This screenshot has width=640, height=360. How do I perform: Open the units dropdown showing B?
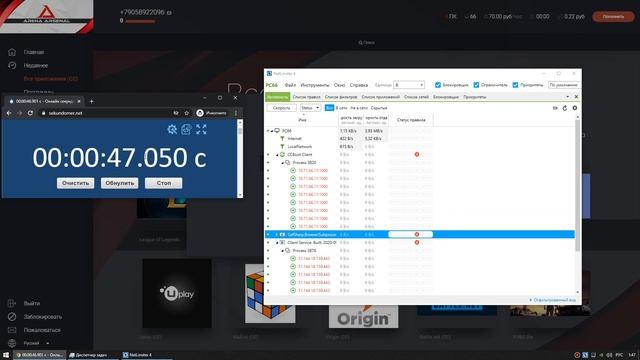tap(409, 85)
